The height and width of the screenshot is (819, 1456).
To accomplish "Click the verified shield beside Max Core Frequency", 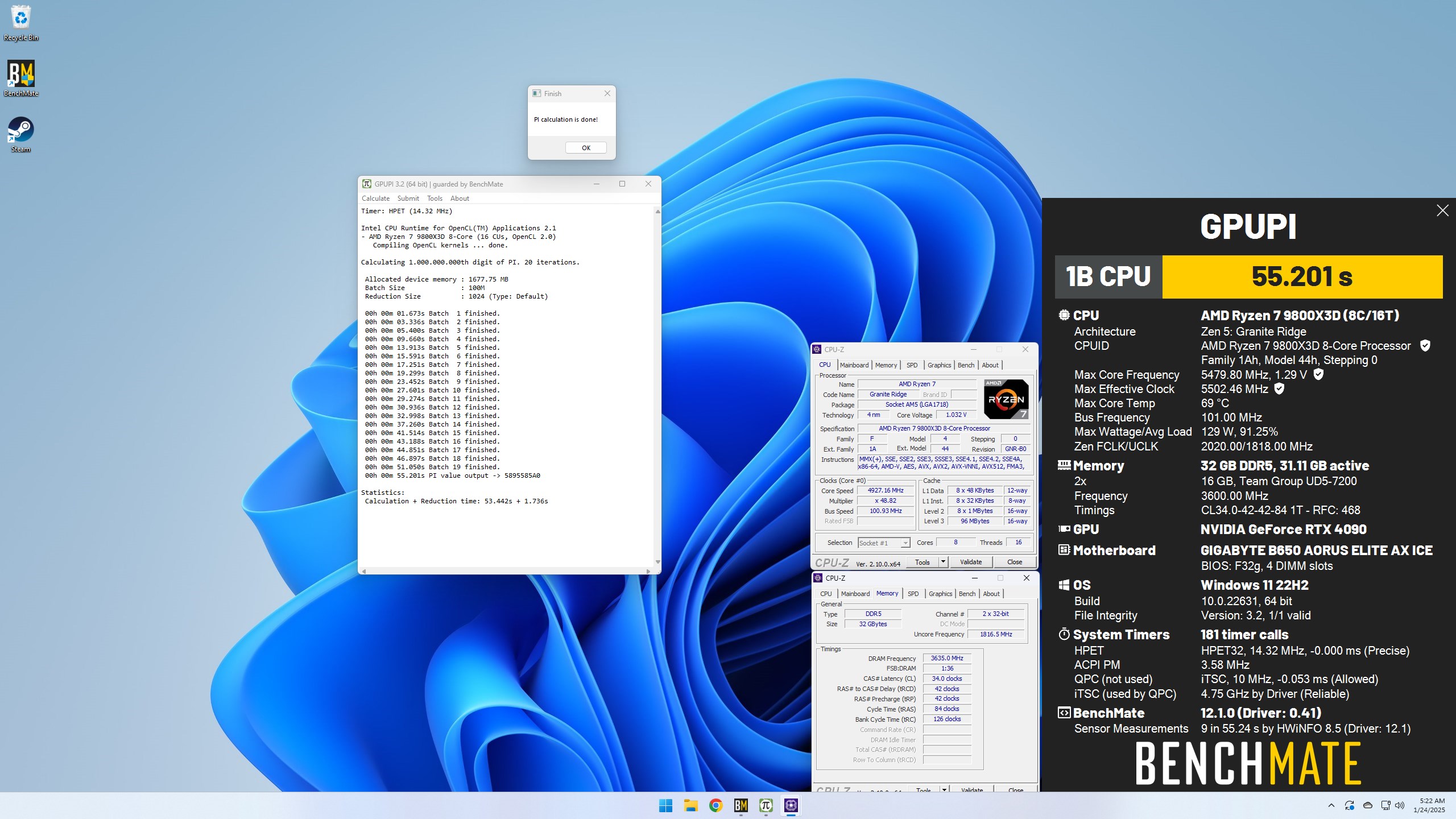I will 1318,374.
